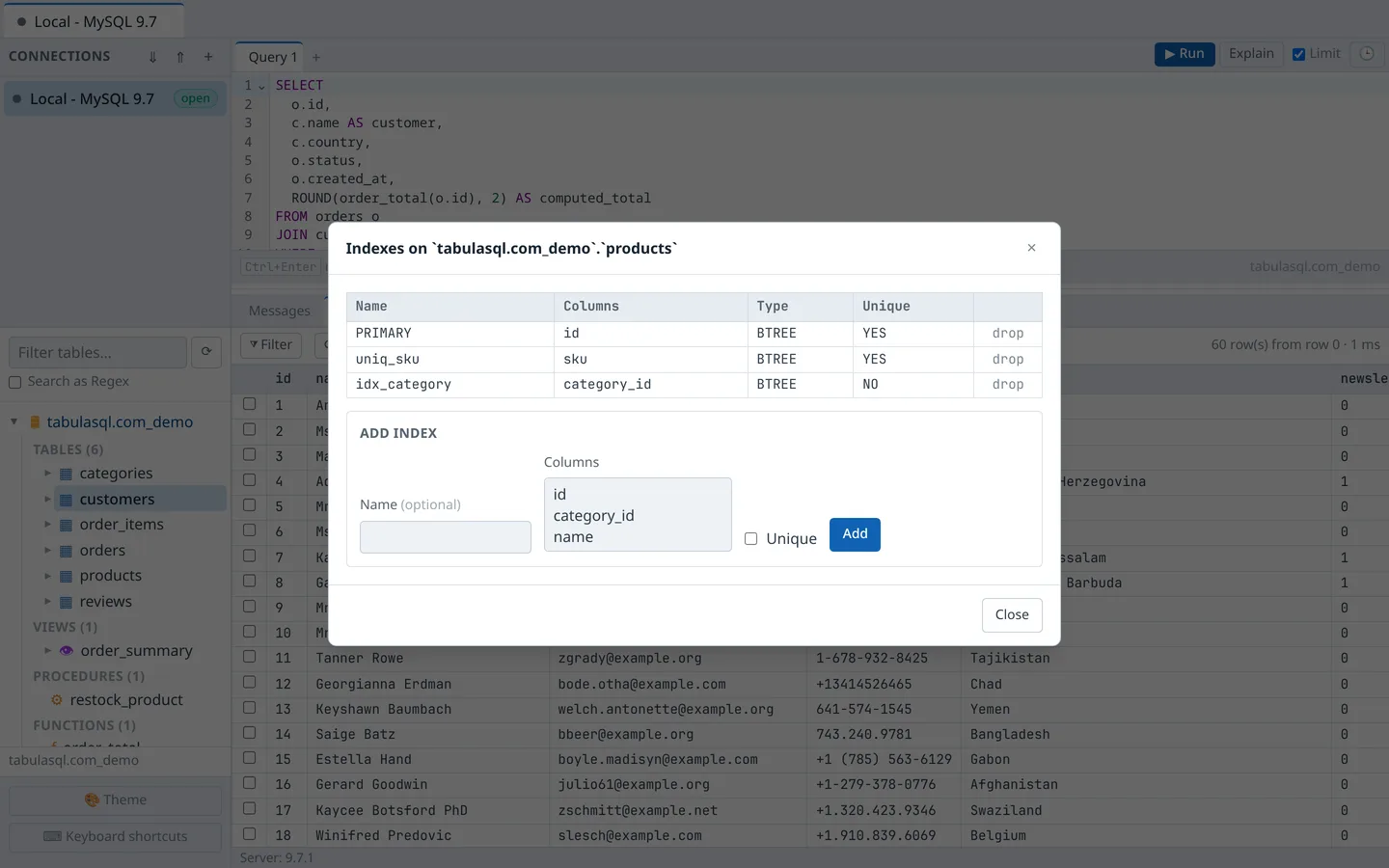Select the Local - MySQL 9.7 connection
Viewport: 1389px width, 868px height.
point(116,98)
